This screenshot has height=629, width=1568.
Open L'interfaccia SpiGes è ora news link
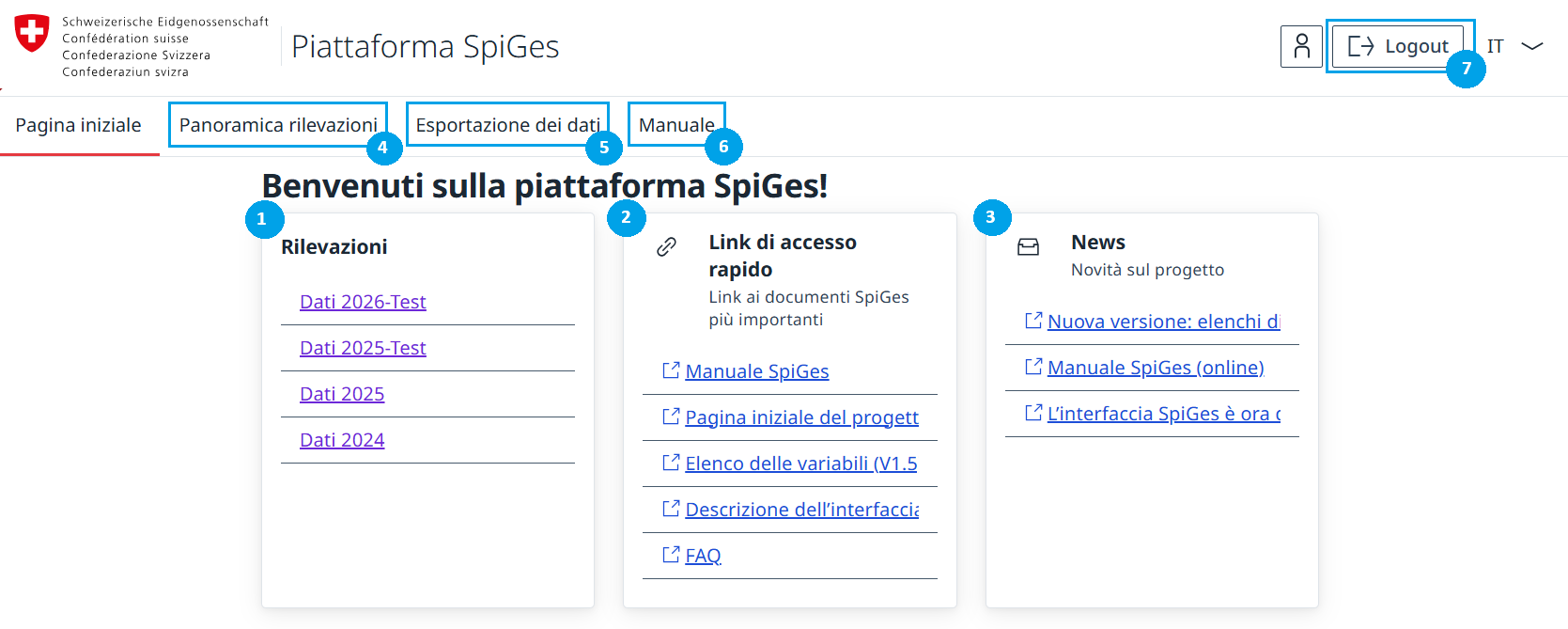click(1164, 414)
